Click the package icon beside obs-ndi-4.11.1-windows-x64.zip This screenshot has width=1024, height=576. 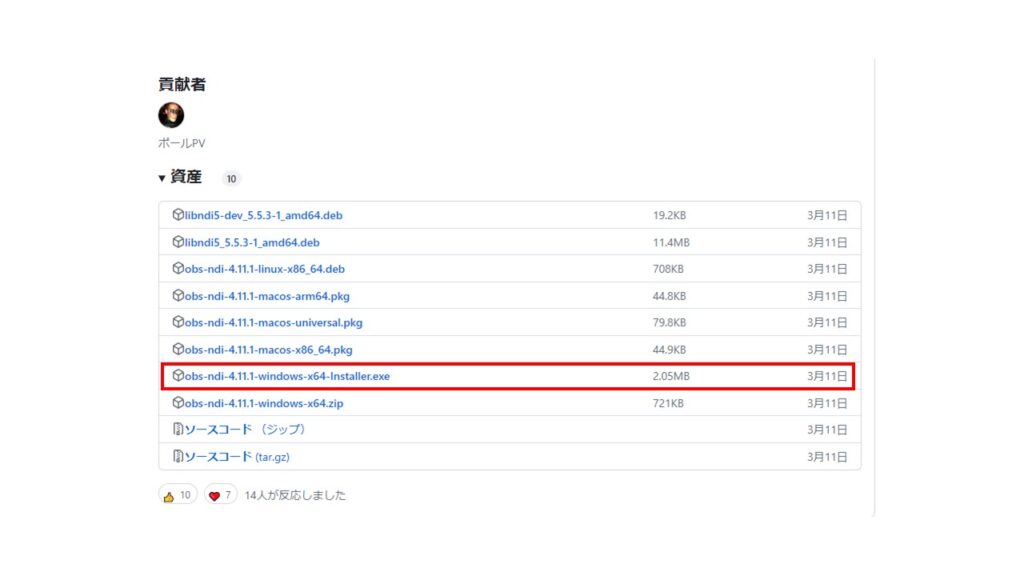(178, 402)
